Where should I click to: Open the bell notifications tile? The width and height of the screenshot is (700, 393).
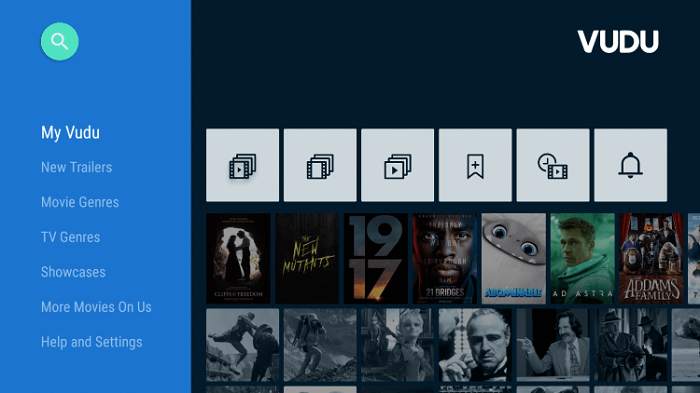pyautogui.click(x=631, y=165)
